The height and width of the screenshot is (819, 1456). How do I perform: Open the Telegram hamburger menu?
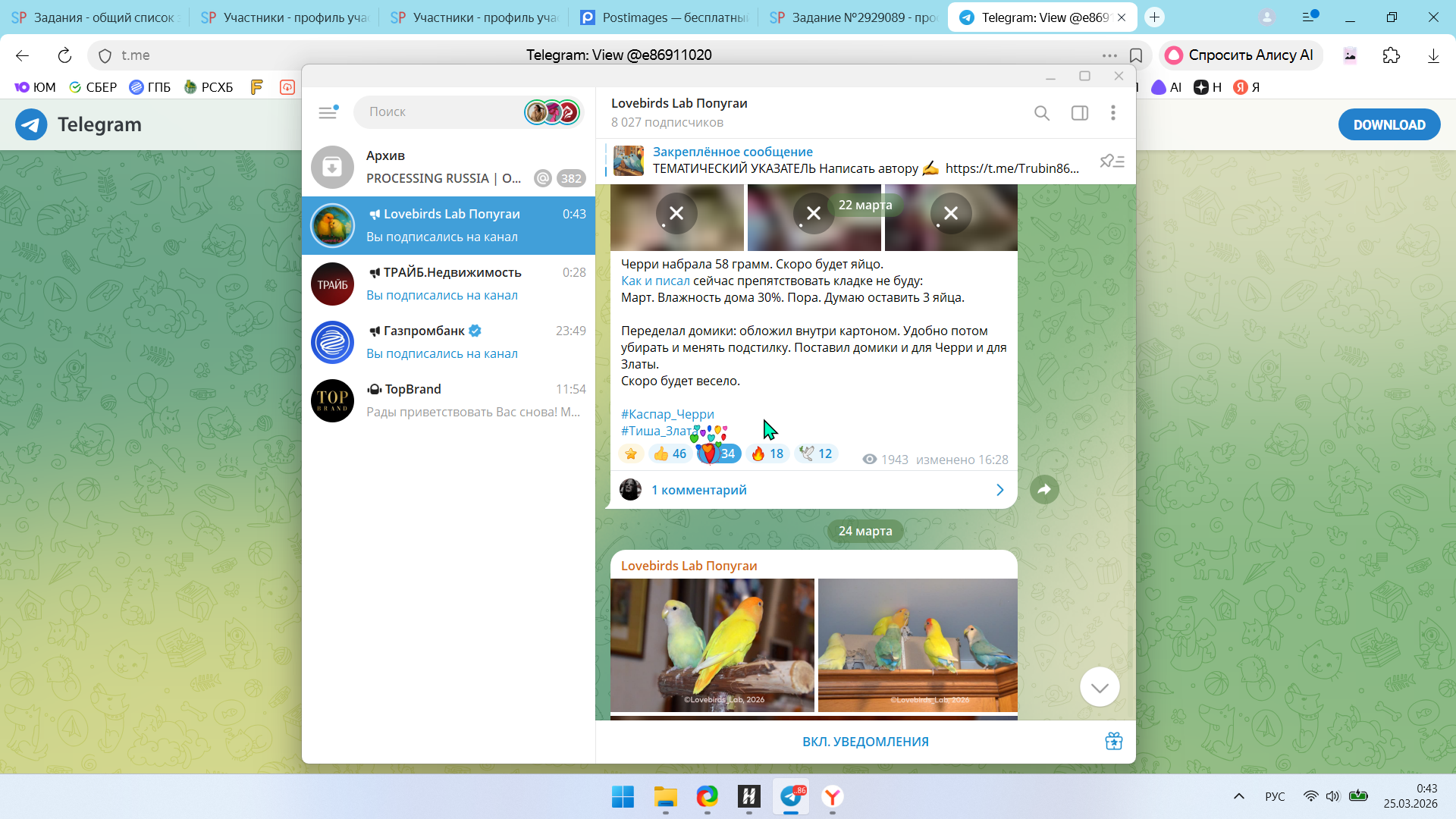point(328,112)
